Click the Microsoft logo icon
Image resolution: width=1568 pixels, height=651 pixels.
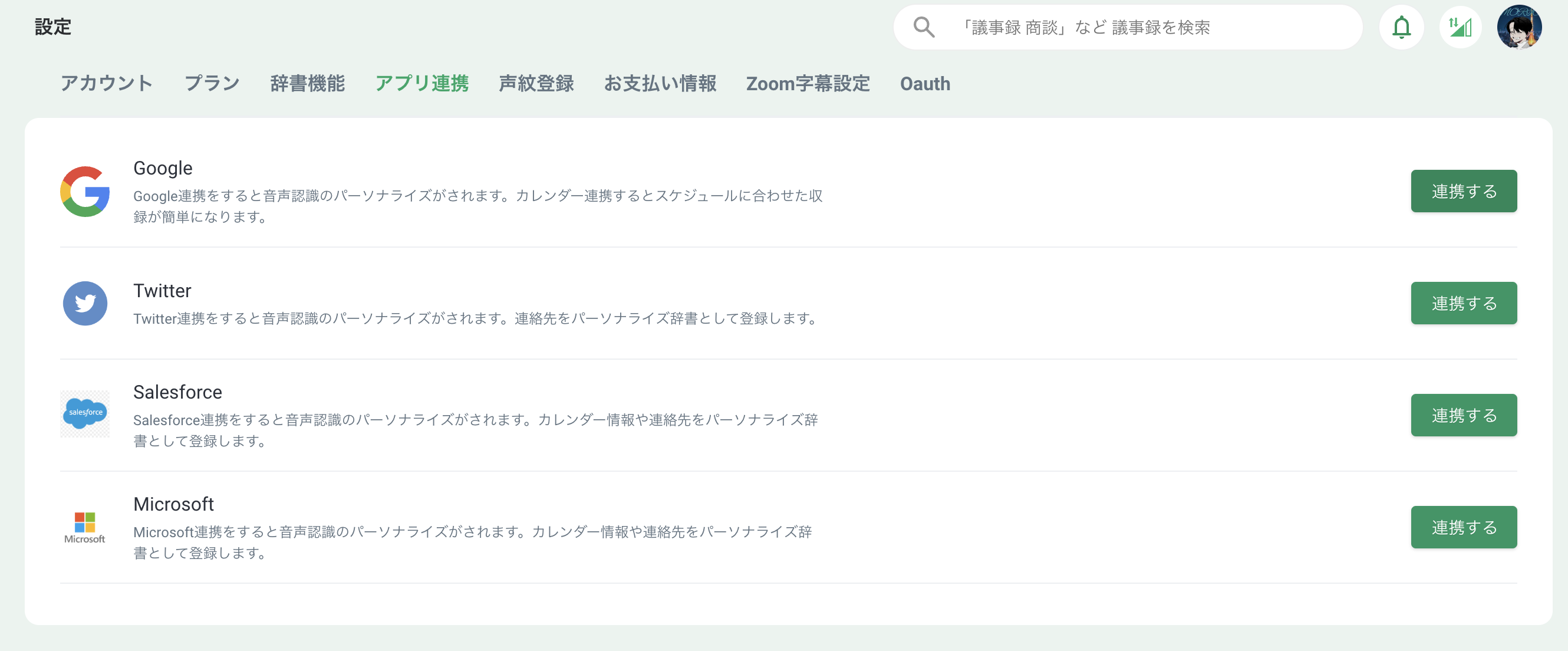(x=85, y=527)
